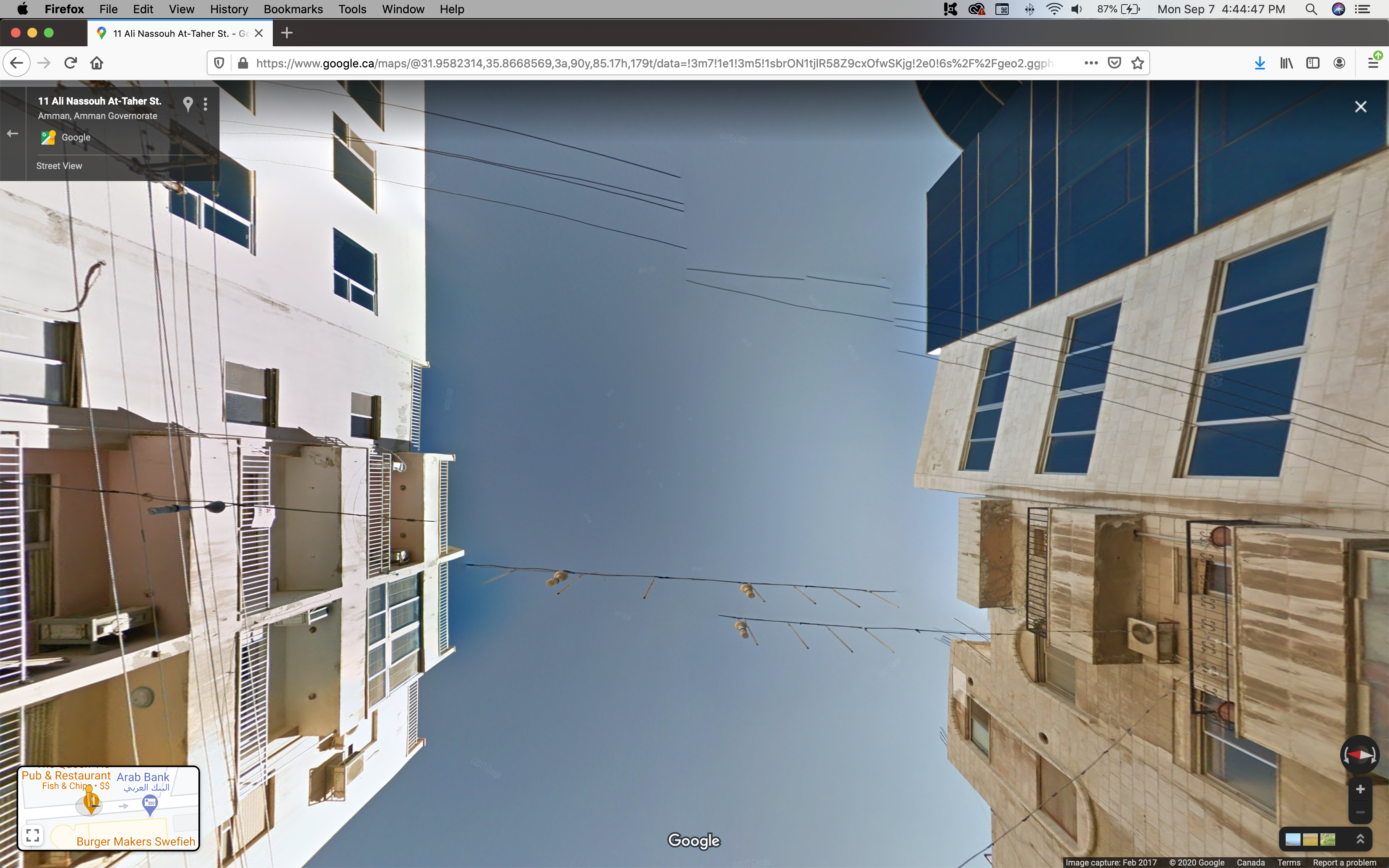Click the Terms link at bottom
Image resolution: width=1389 pixels, height=868 pixels.
click(1289, 862)
